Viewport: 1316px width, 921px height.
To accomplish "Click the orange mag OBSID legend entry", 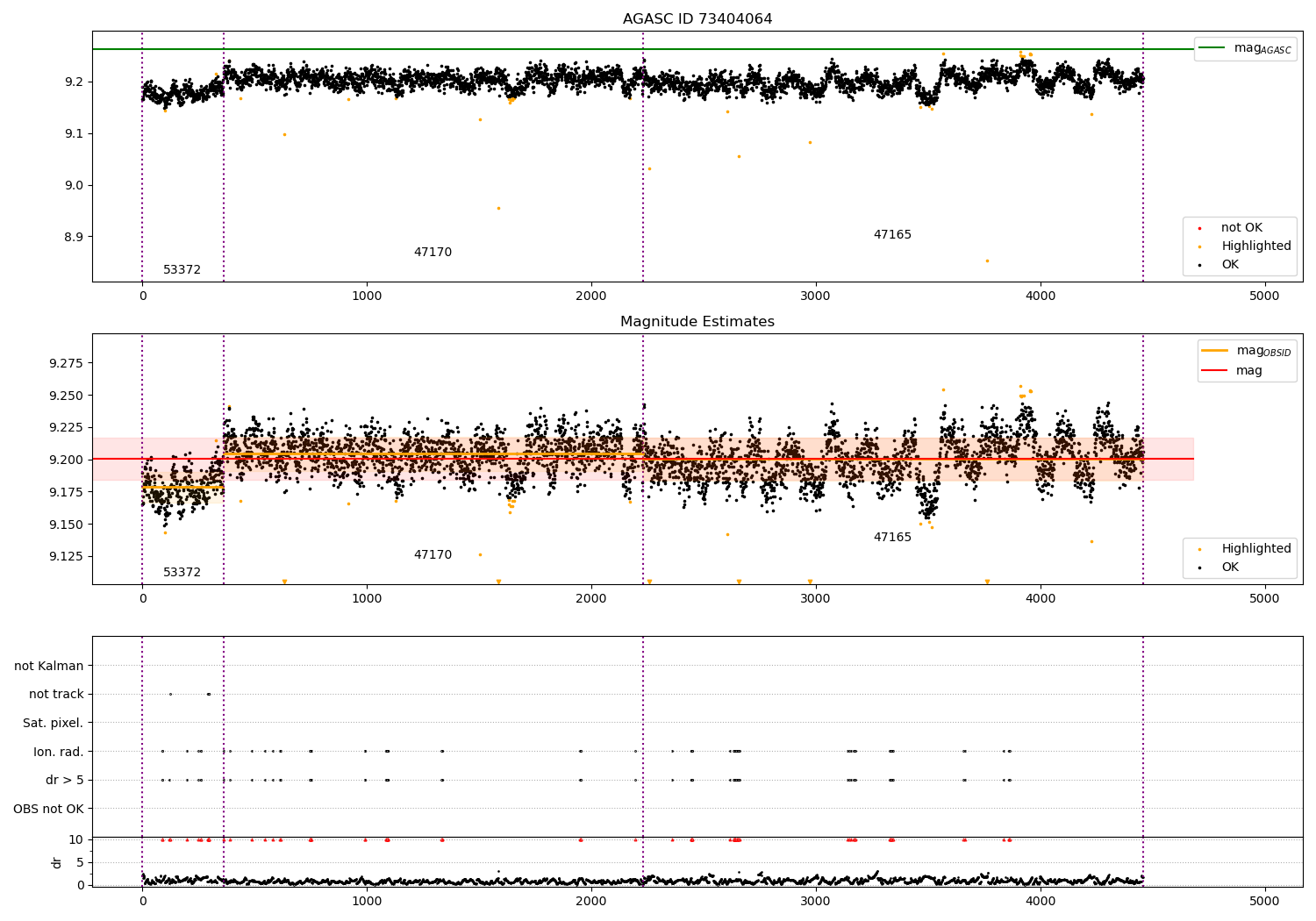I will pos(1247,351).
